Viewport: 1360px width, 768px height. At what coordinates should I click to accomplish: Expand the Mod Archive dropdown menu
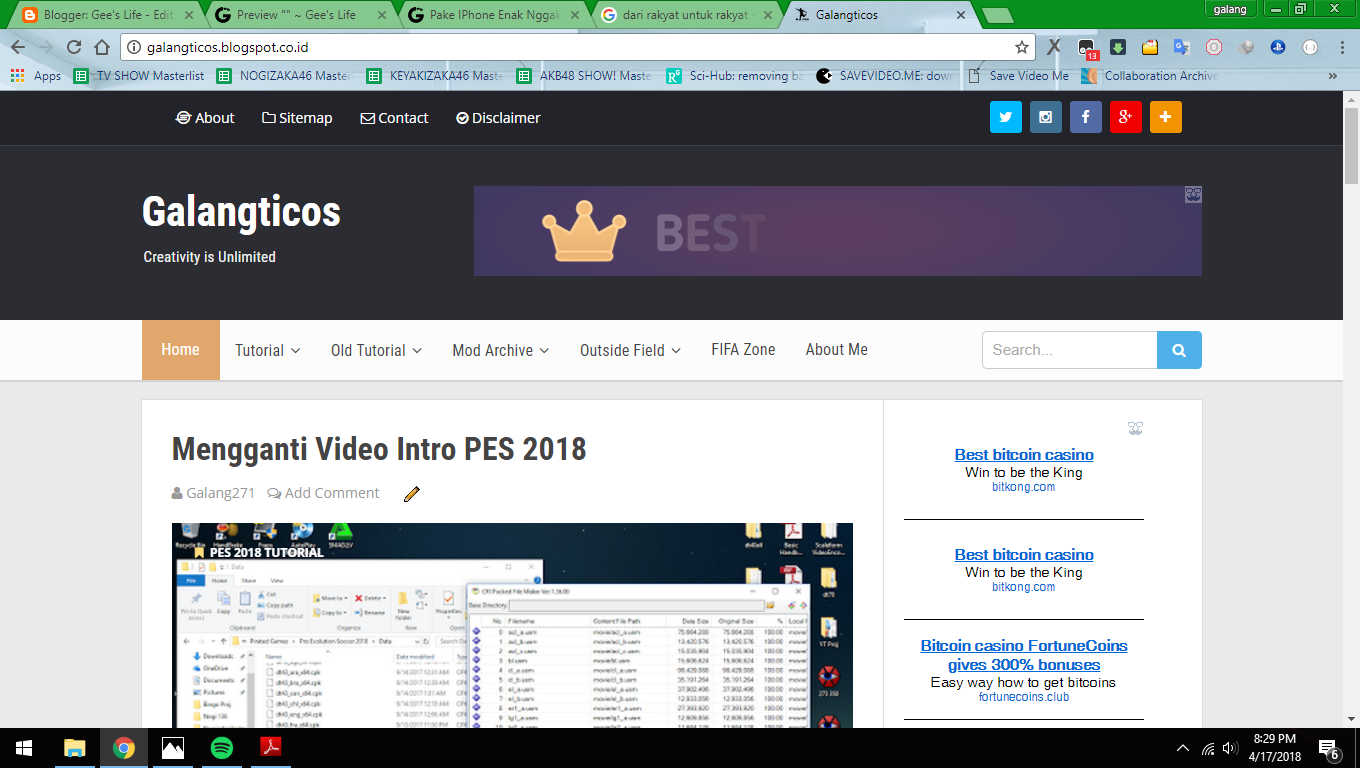(x=500, y=350)
